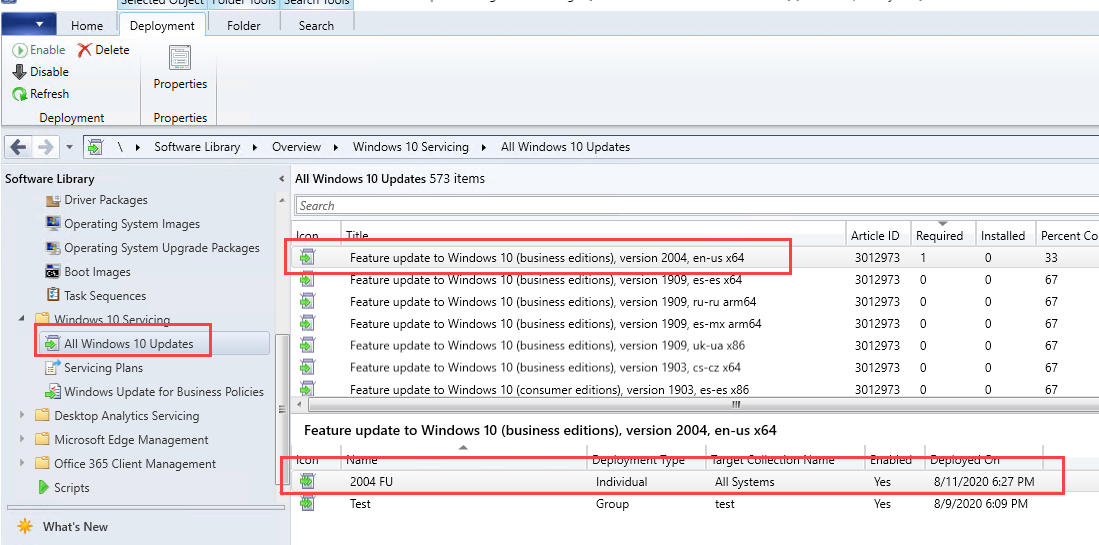Open the Search ribbon tab

click(316, 25)
